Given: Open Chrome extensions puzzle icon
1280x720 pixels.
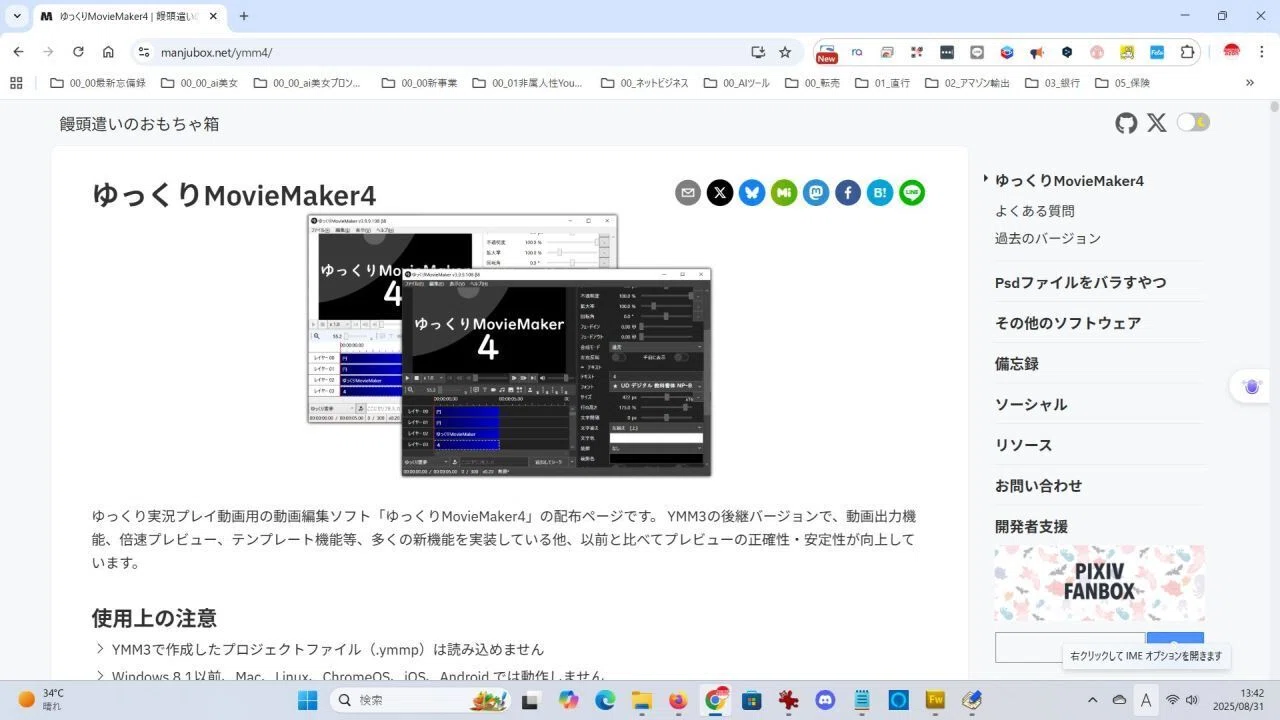Looking at the screenshot, I should [1188, 52].
